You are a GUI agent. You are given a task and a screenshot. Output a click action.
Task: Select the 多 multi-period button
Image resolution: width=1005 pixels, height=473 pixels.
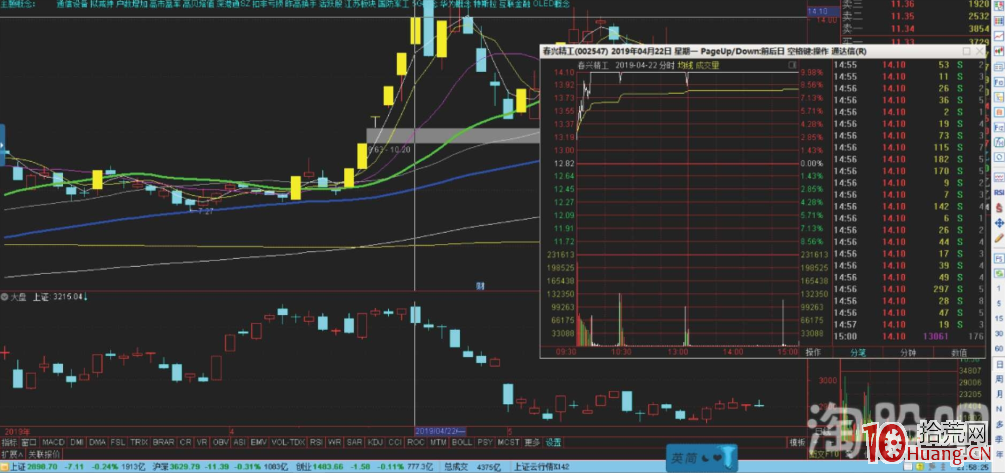point(999,423)
